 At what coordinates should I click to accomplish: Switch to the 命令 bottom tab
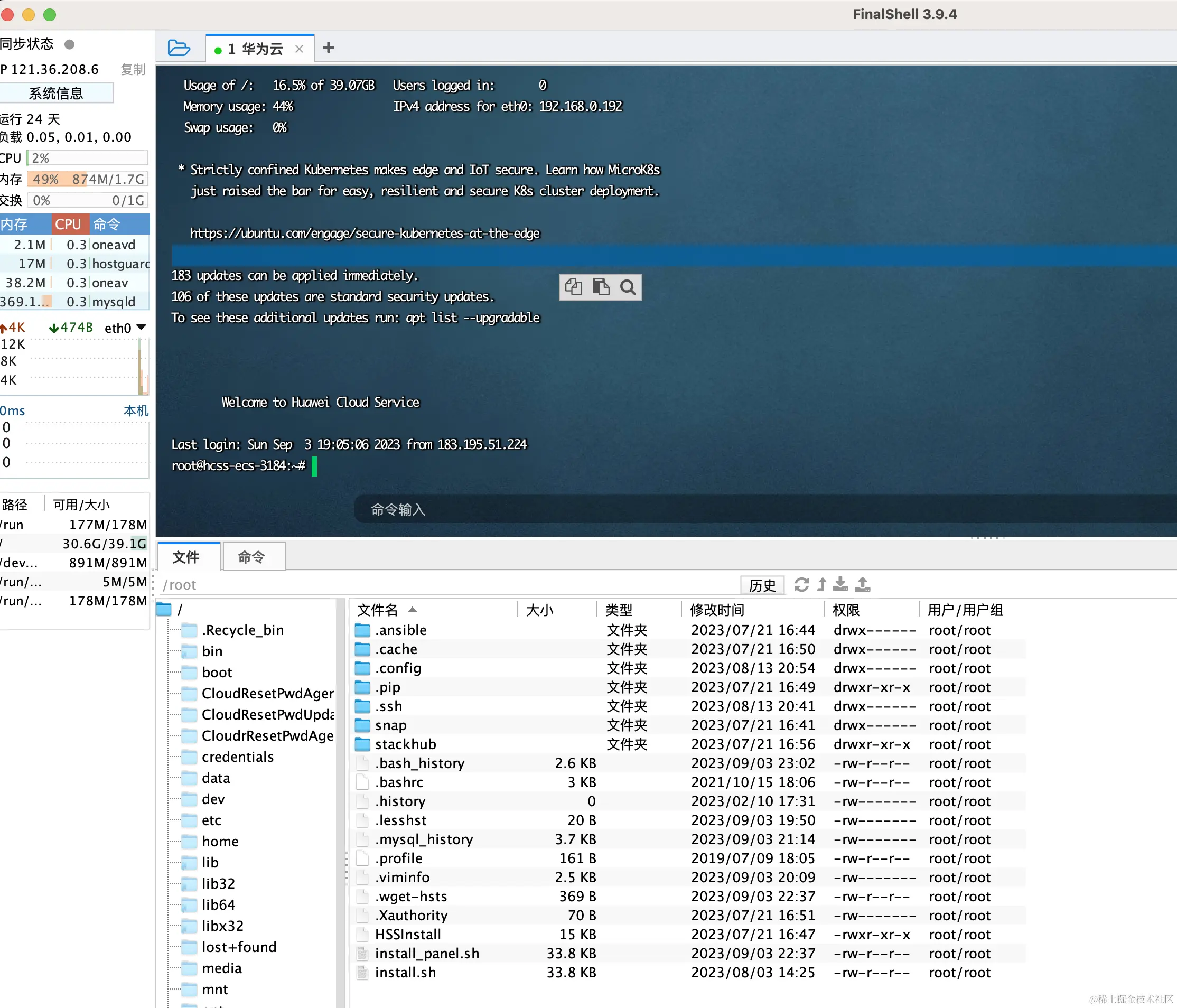pos(251,557)
